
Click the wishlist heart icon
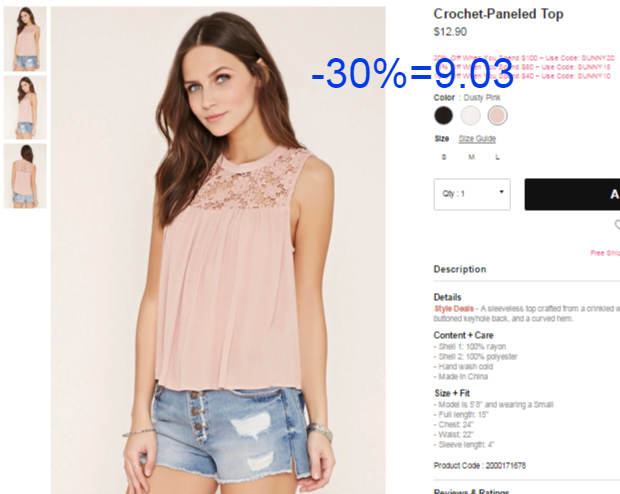(x=617, y=225)
